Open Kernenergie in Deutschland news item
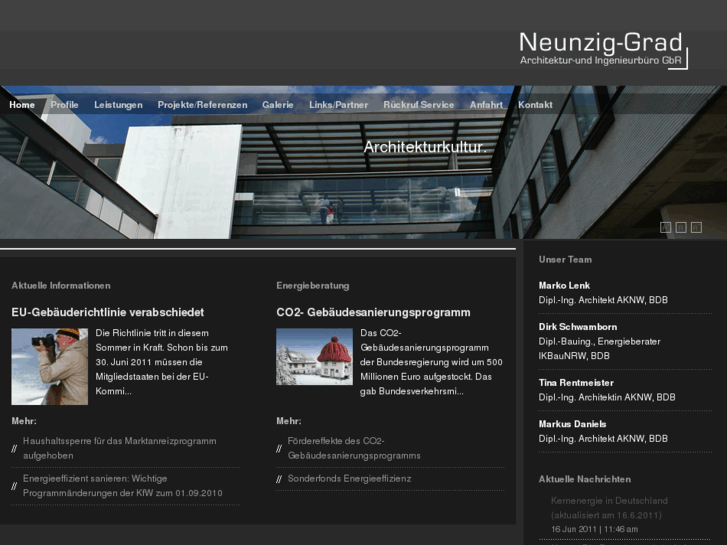Viewport: 727px width, 545px height. click(x=609, y=507)
